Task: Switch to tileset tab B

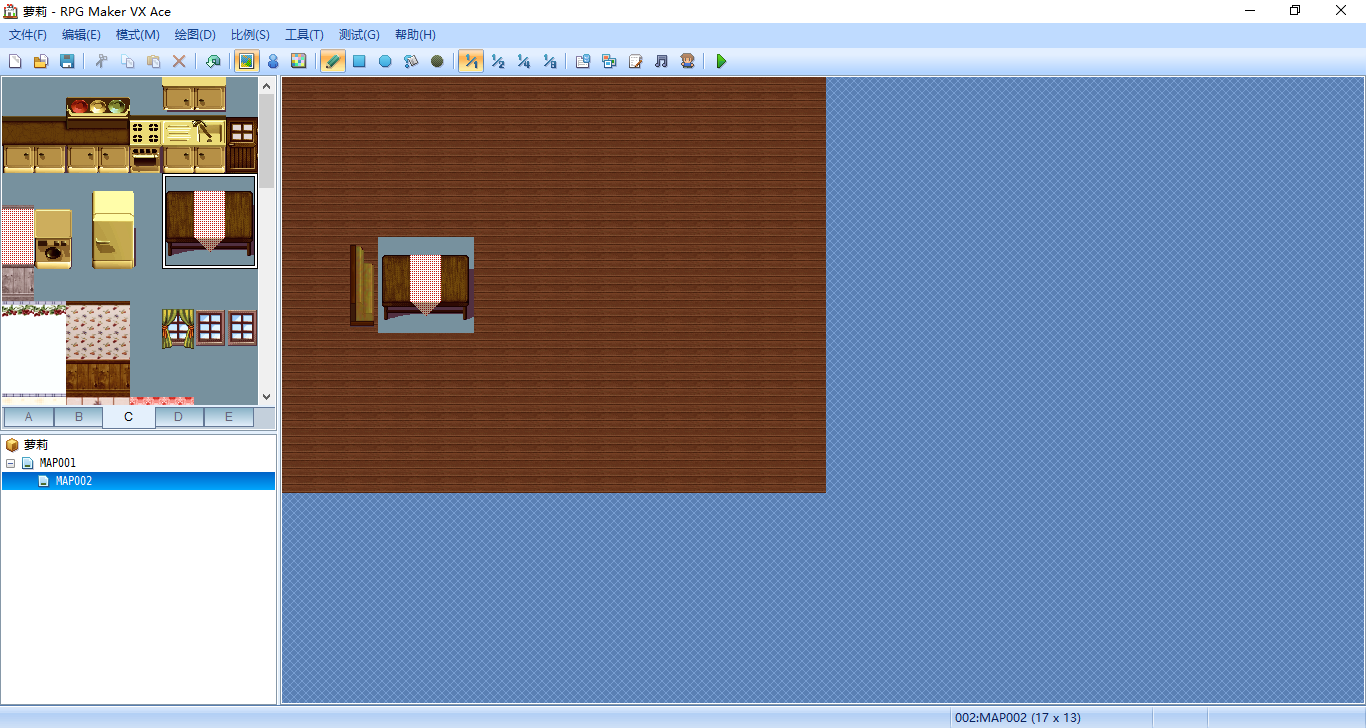Action: click(78, 417)
